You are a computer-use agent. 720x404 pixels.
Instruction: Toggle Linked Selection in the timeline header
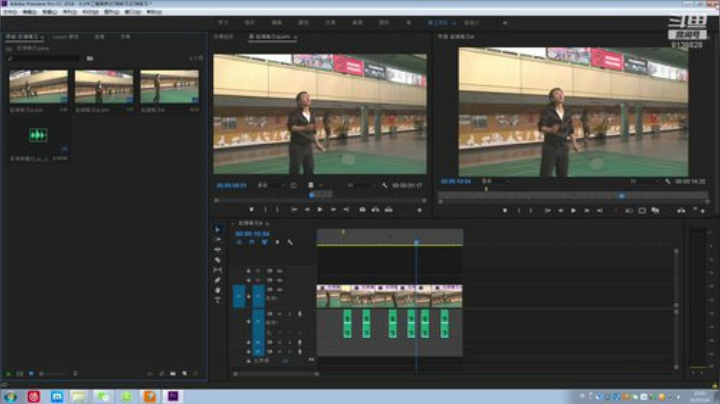(x=264, y=242)
